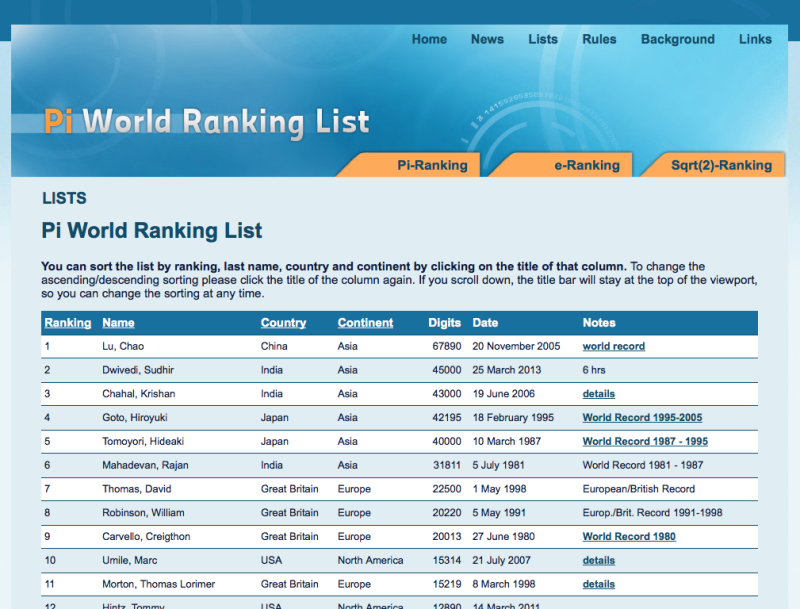The width and height of the screenshot is (800, 609).
Task: View details for Chahal, Krishan
Action: tap(598, 394)
